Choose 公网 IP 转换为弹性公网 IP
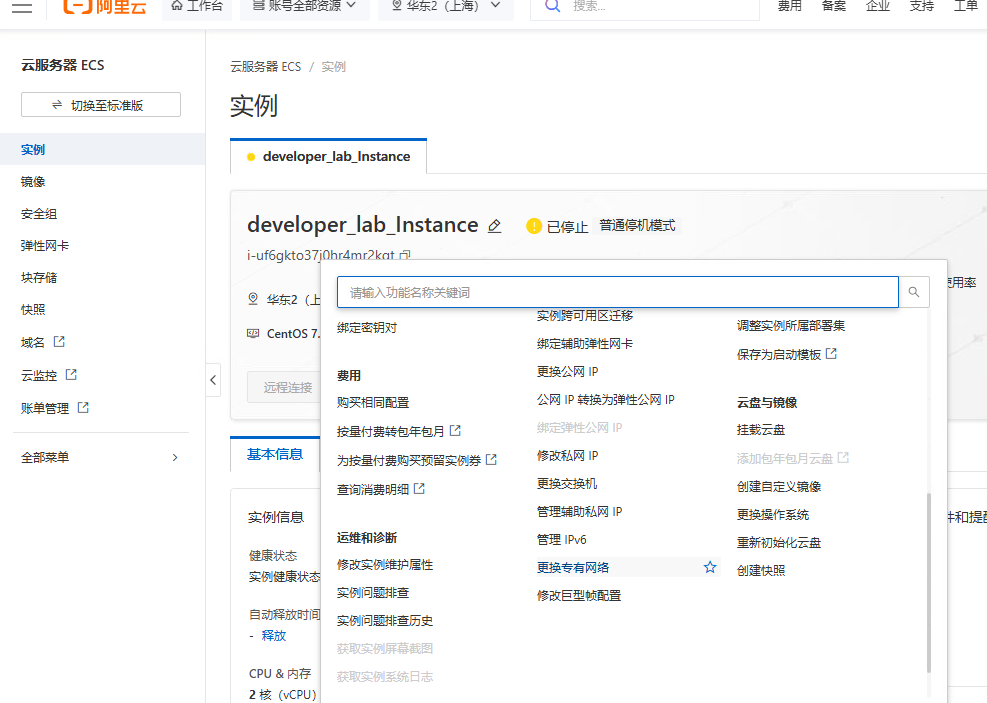Image resolution: width=987 pixels, height=703 pixels. coord(606,400)
